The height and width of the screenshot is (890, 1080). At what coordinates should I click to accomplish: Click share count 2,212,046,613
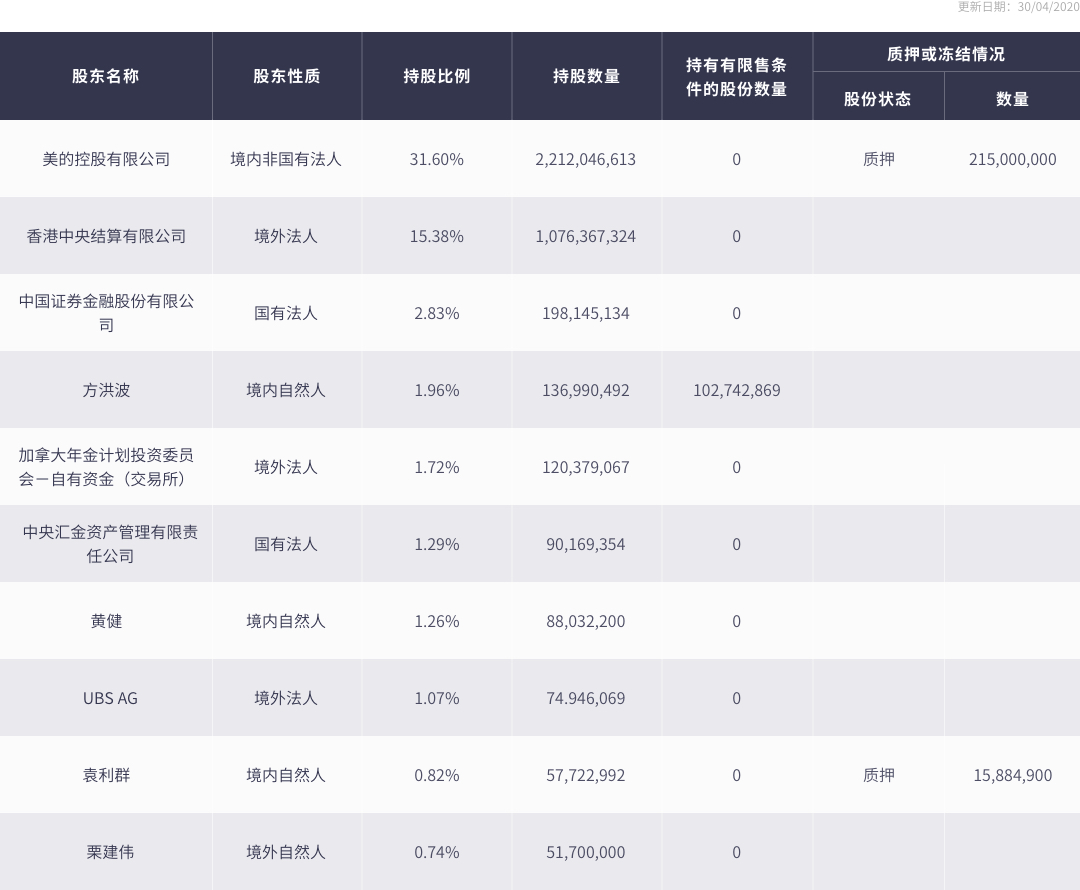point(585,160)
